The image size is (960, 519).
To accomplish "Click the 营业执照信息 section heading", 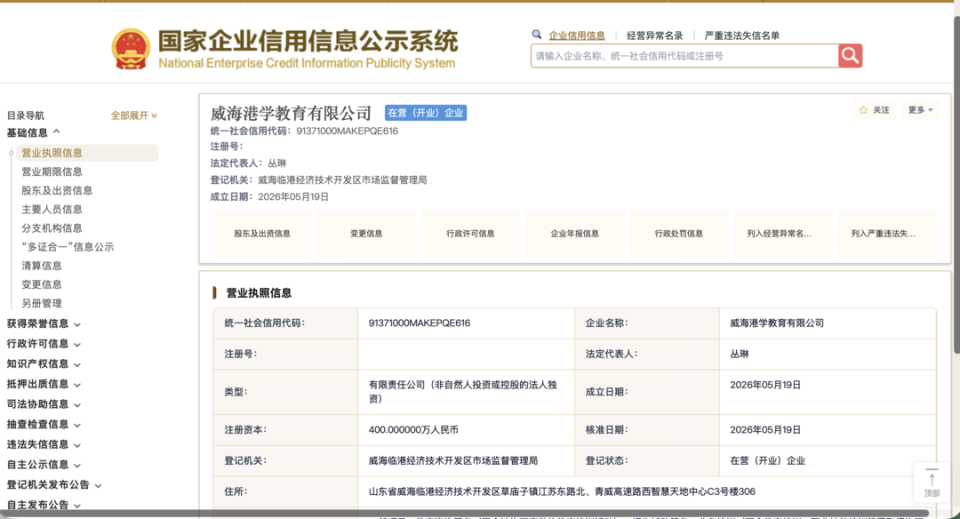I will pos(258,293).
